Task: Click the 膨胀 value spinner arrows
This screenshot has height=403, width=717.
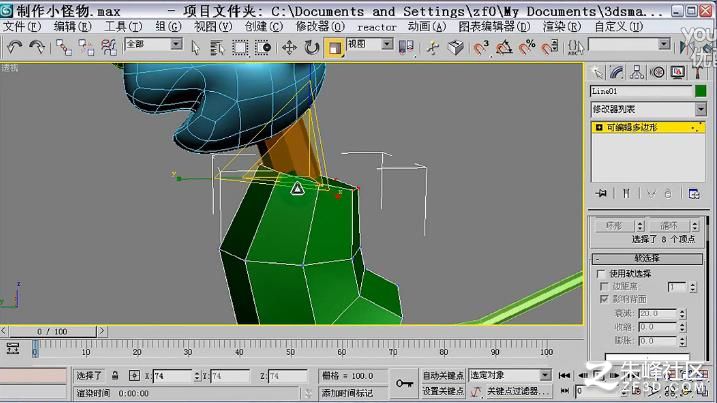Action: [682, 341]
